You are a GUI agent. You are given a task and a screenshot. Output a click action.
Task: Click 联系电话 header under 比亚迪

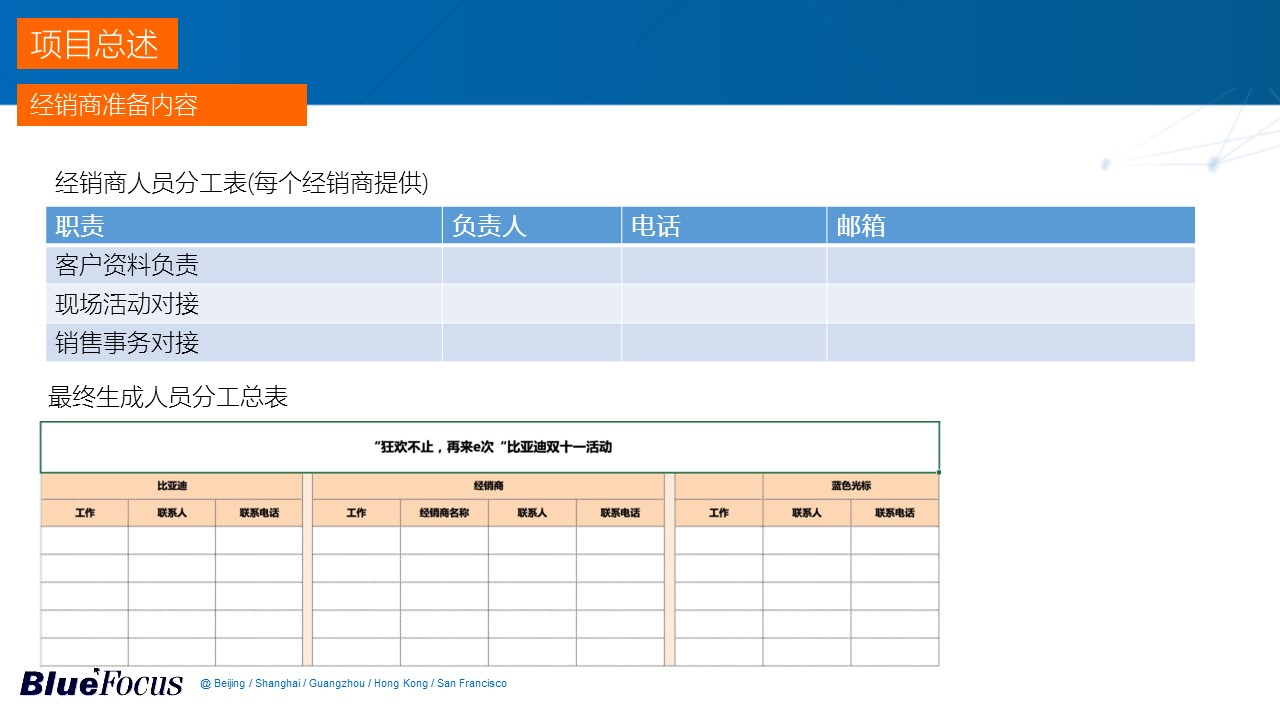259,513
